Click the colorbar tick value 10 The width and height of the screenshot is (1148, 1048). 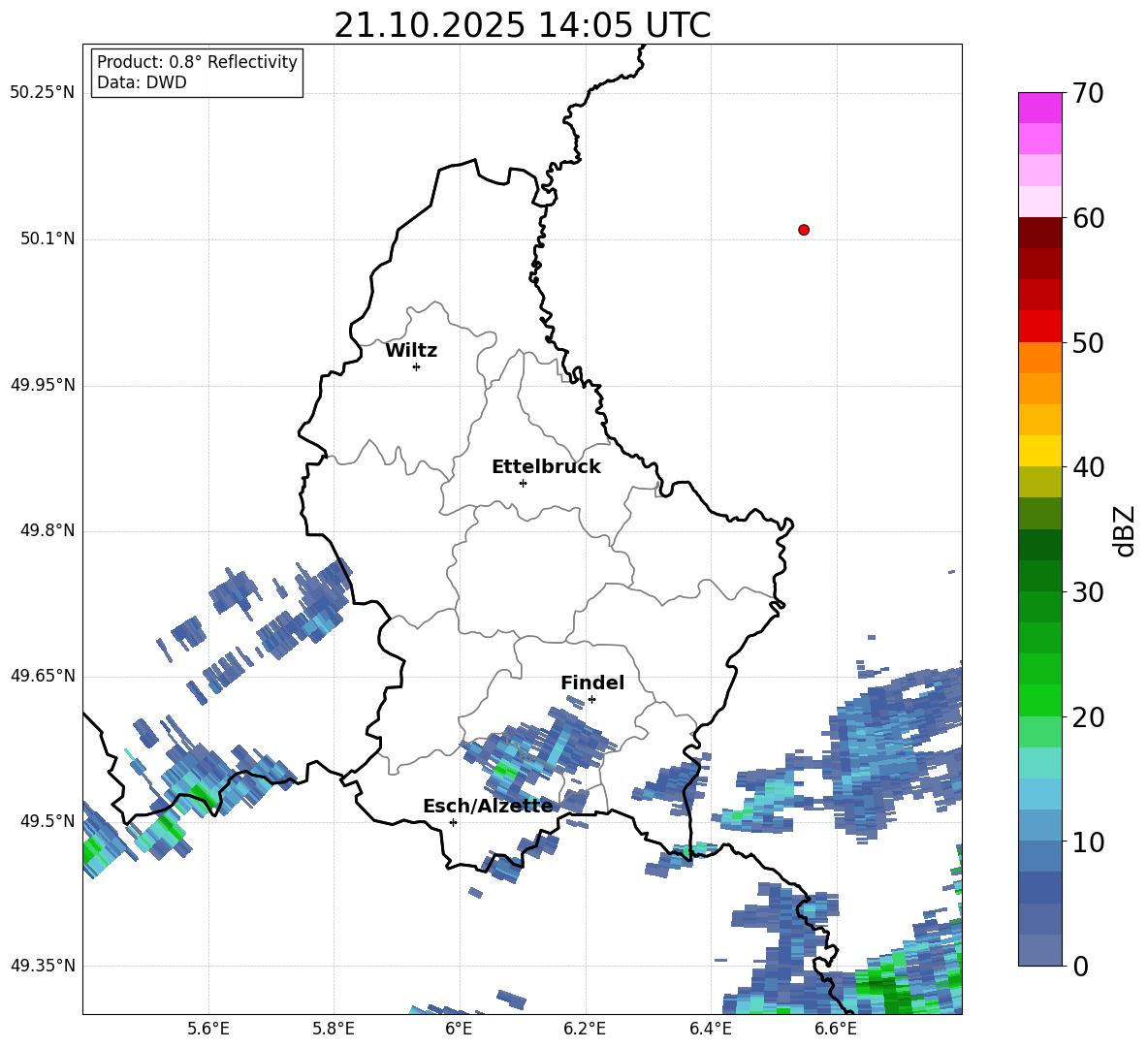1088,842
